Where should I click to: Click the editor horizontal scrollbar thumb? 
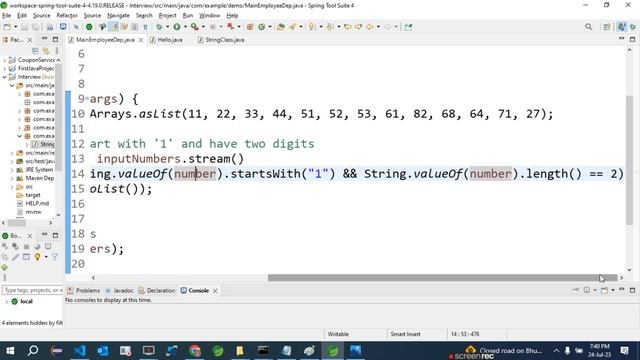(442, 278)
